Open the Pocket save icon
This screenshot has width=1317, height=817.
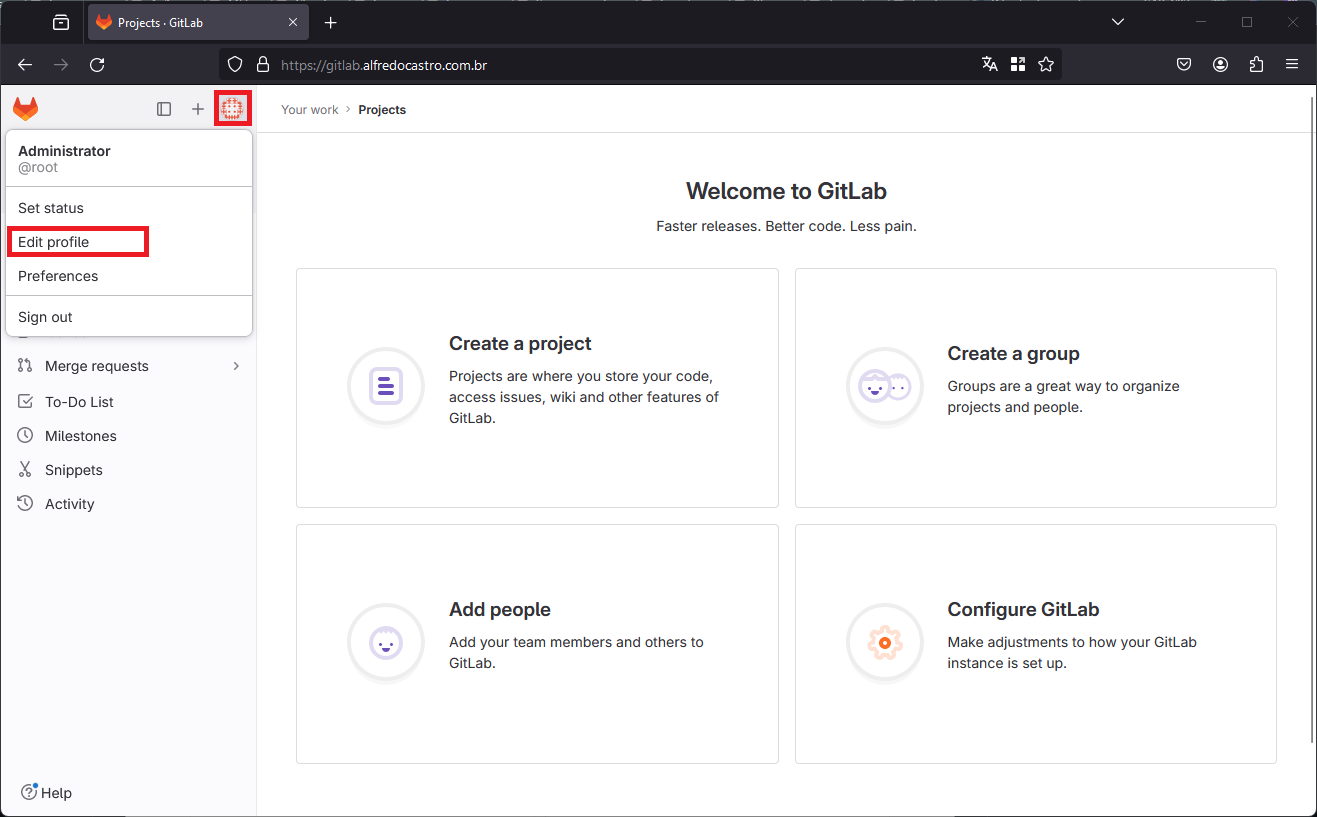[x=1184, y=64]
